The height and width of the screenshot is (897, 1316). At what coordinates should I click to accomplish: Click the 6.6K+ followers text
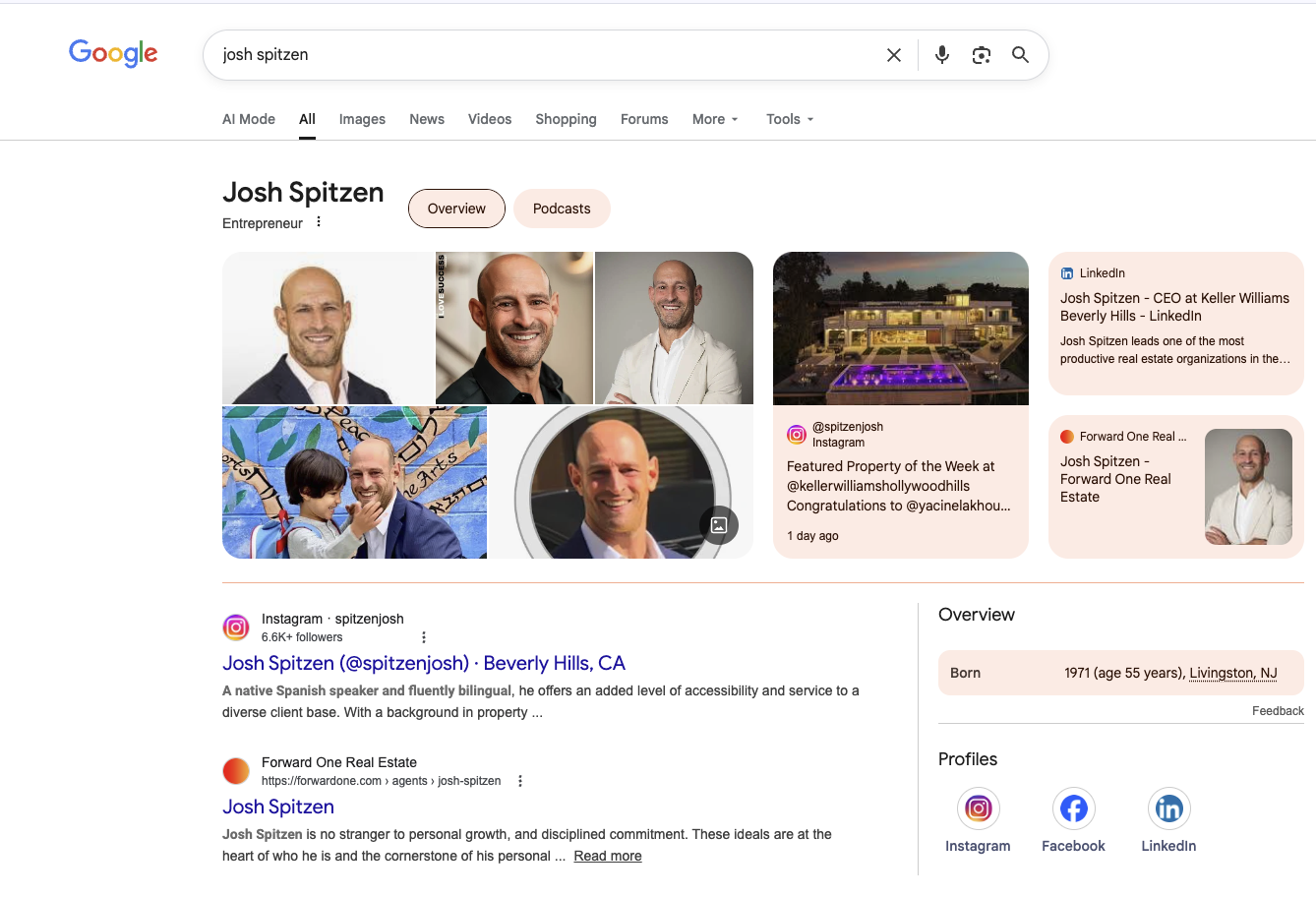pyautogui.click(x=302, y=637)
